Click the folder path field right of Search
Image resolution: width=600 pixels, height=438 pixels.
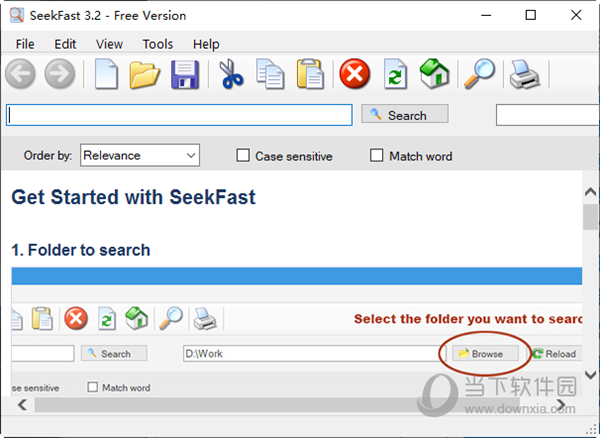point(548,115)
